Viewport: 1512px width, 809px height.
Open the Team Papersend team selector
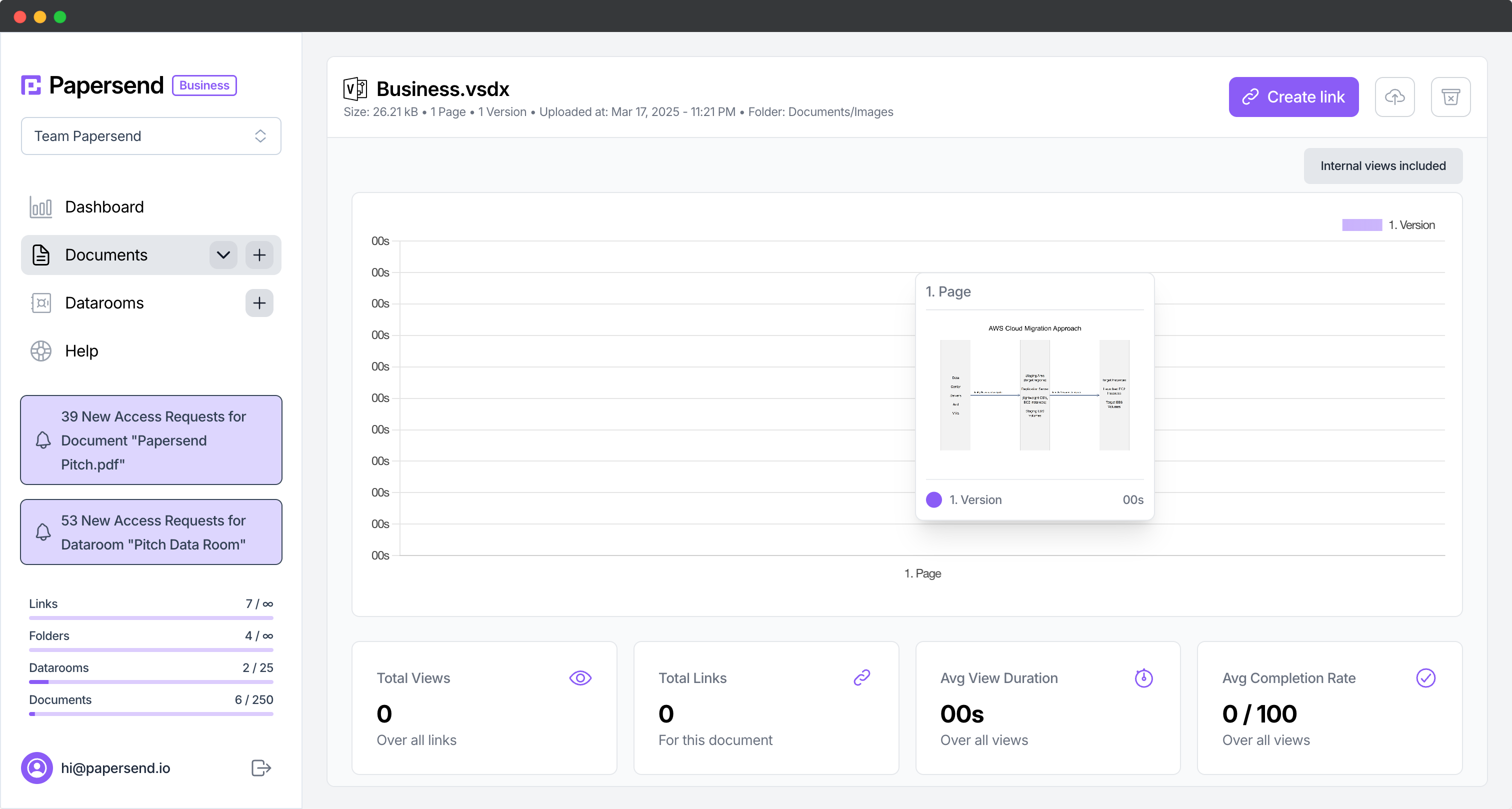pos(151,136)
